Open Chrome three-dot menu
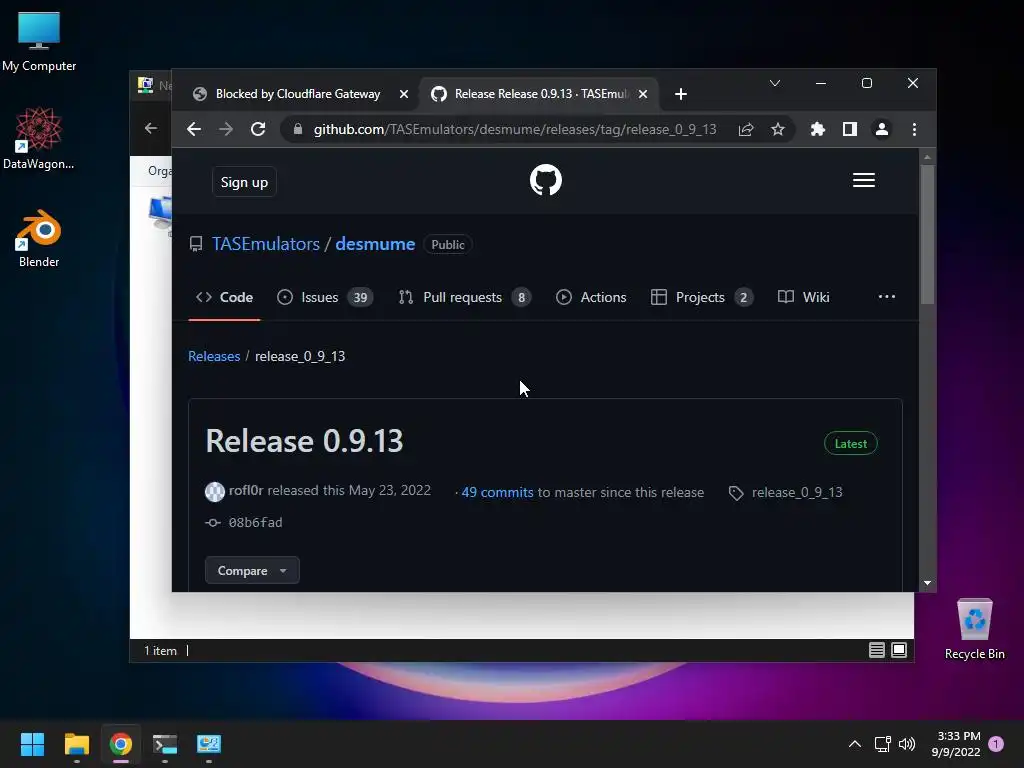 click(x=914, y=129)
